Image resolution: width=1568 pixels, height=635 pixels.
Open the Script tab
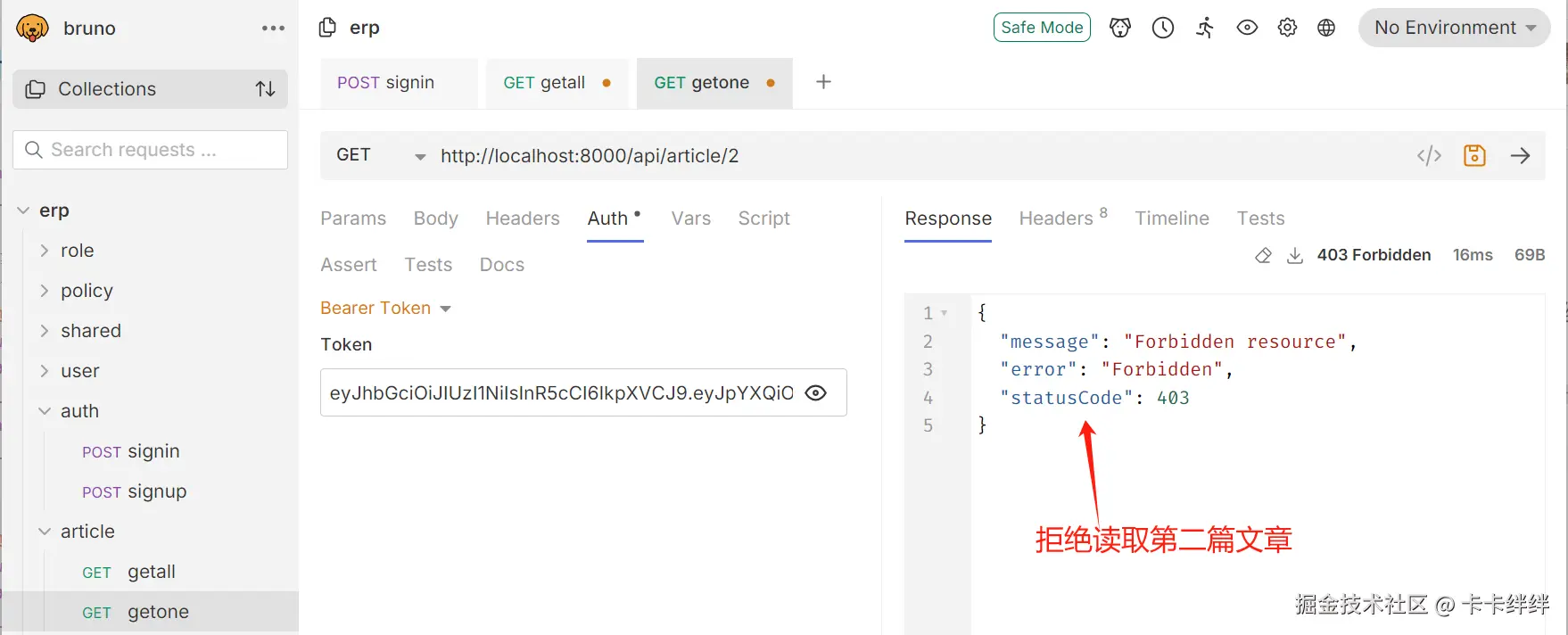(763, 219)
